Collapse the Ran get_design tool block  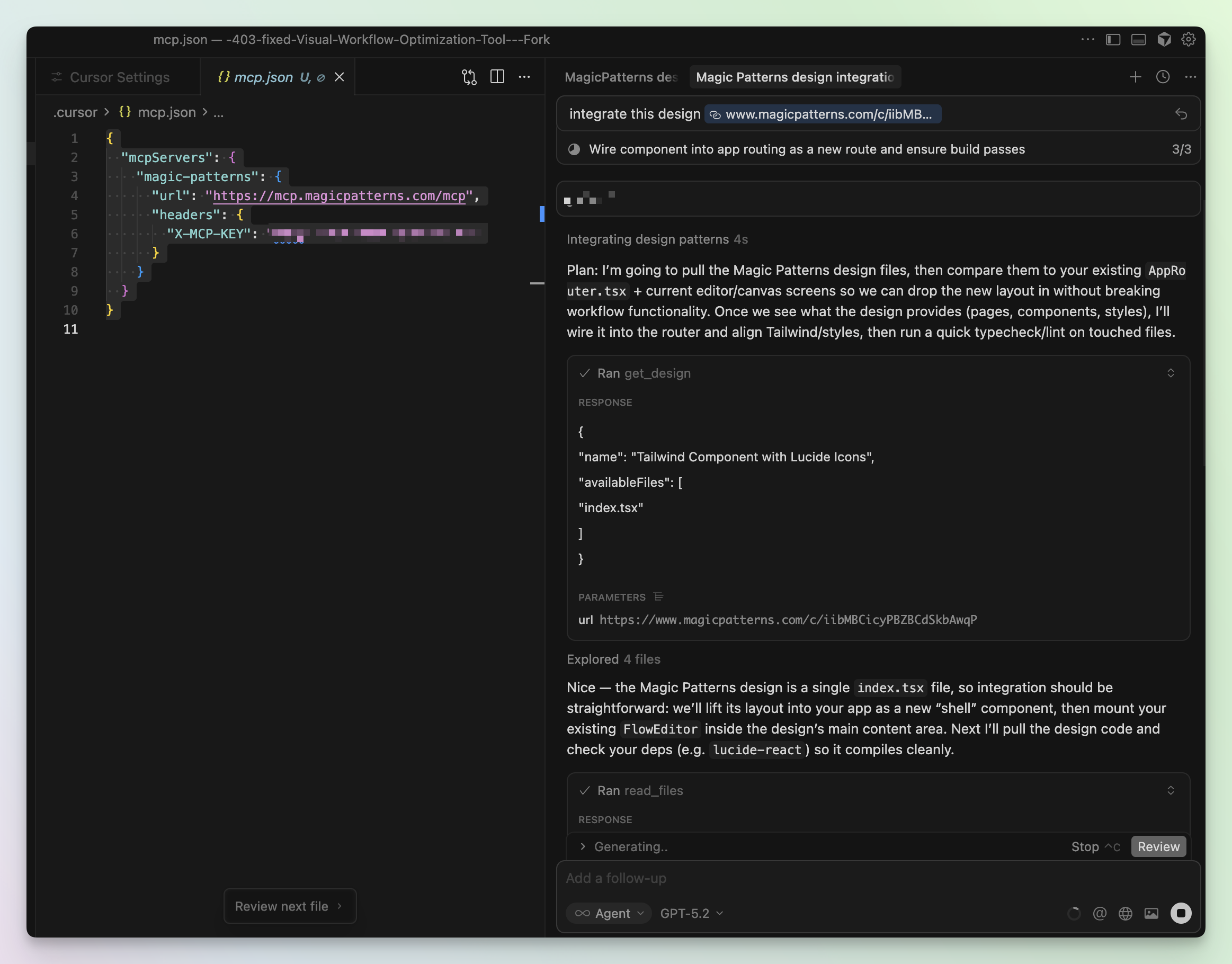(1171, 373)
